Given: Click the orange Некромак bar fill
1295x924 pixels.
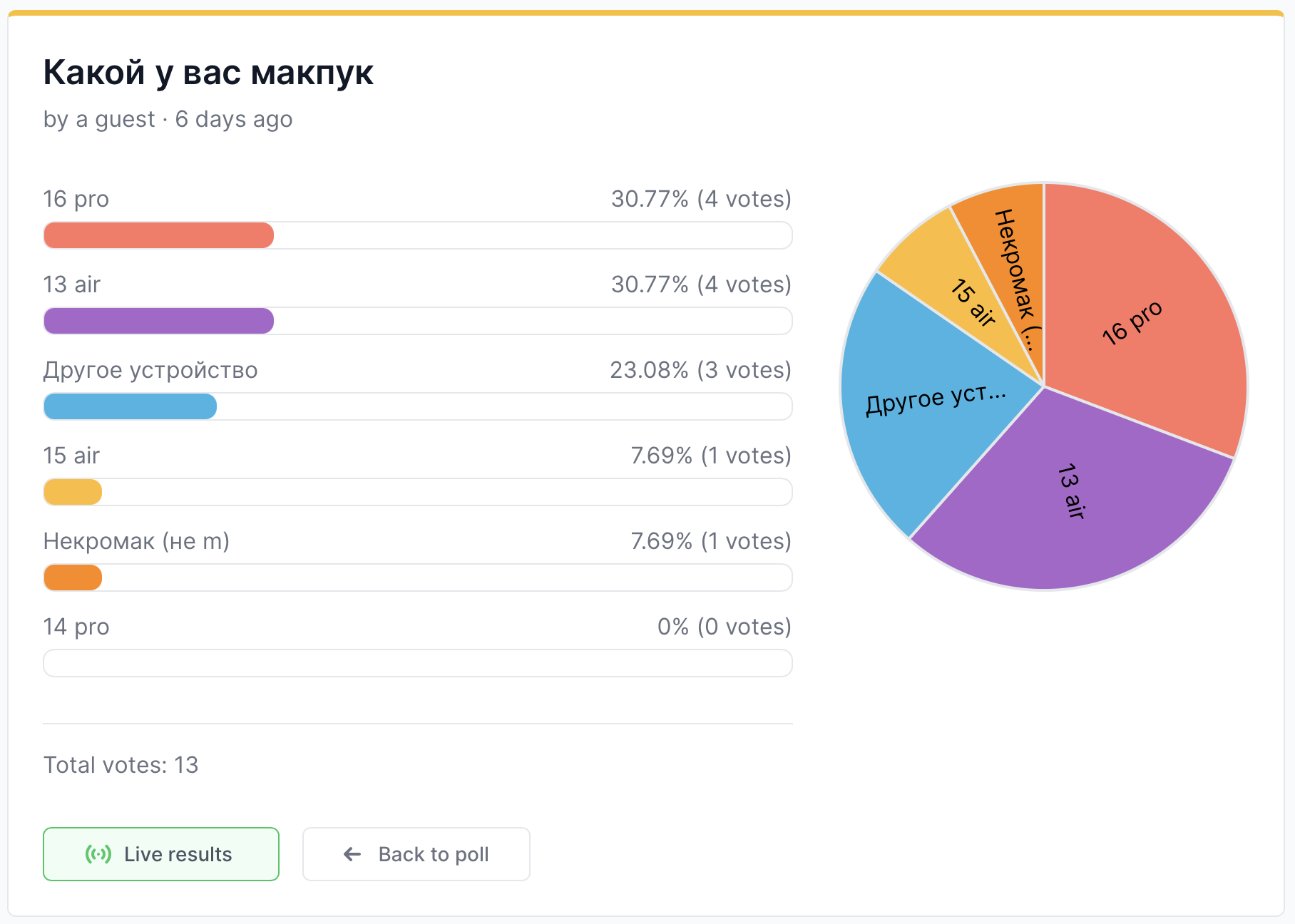Looking at the screenshot, I should tap(73, 577).
